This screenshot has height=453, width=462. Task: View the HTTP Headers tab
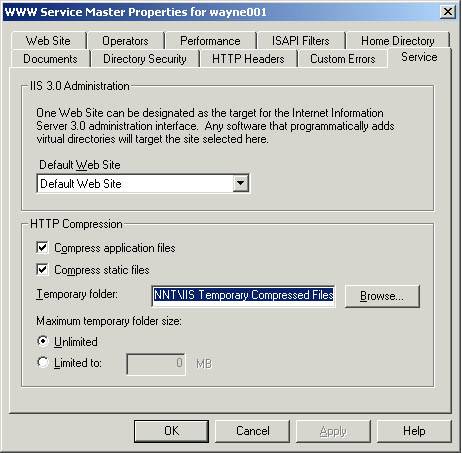tap(248, 59)
